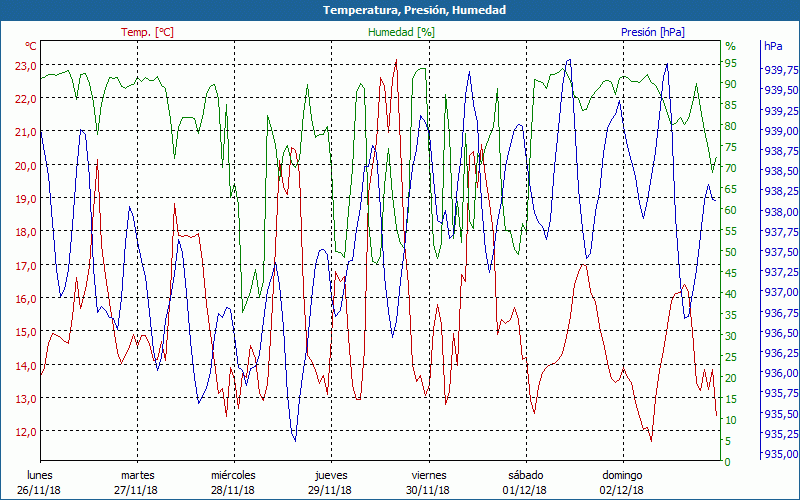The height and width of the screenshot is (500, 800).
Task: Click the 28/11/18 date label
Action: tap(233, 490)
